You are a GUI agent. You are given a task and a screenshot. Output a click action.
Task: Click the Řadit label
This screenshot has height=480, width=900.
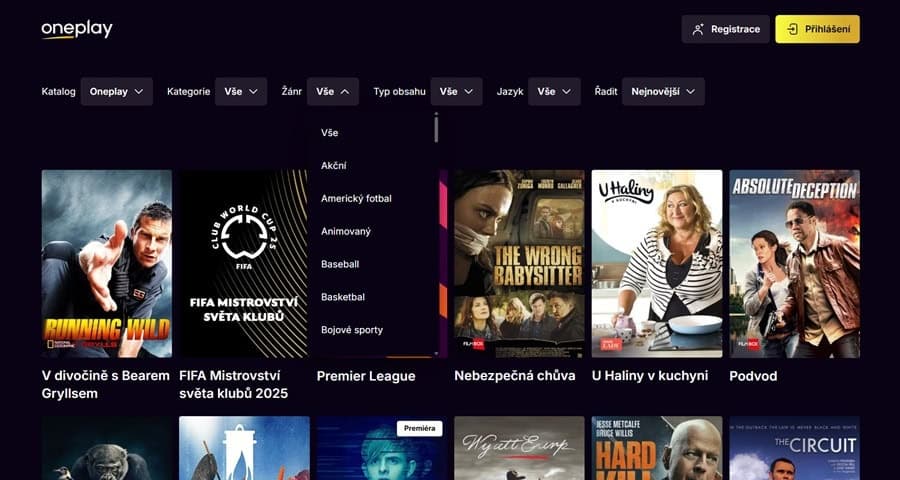pyautogui.click(x=606, y=91)
